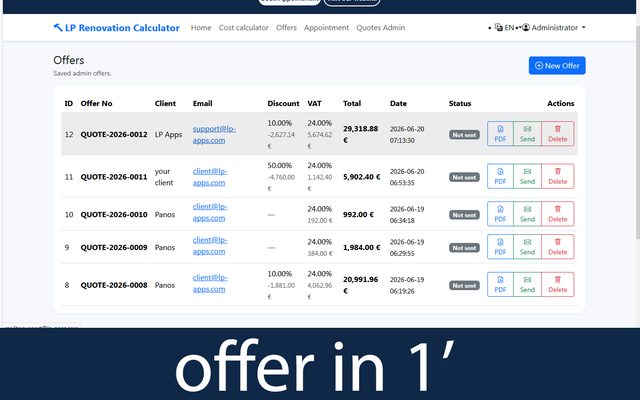640x400 pixels.
Task: Send offer QUOTE-2026-0008
Action: 527,284
